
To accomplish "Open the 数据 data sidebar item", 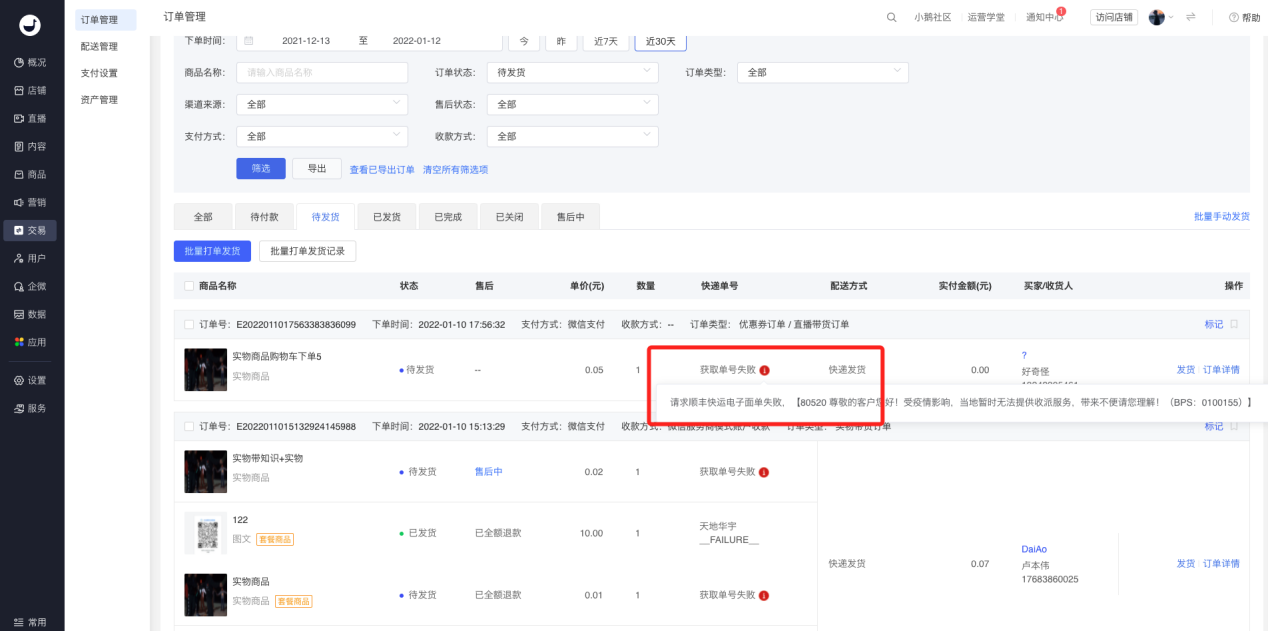I will [31, 314].
